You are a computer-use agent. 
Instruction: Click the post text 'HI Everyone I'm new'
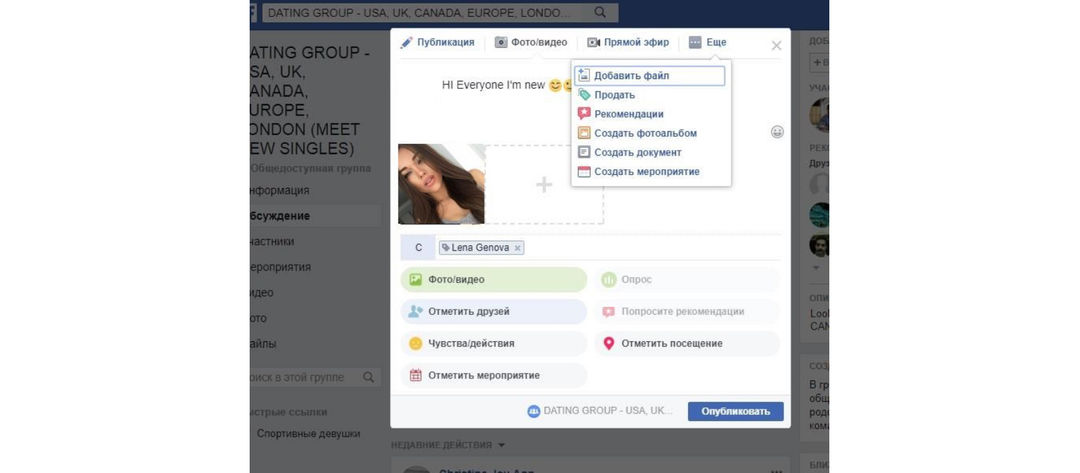[493, 85]
